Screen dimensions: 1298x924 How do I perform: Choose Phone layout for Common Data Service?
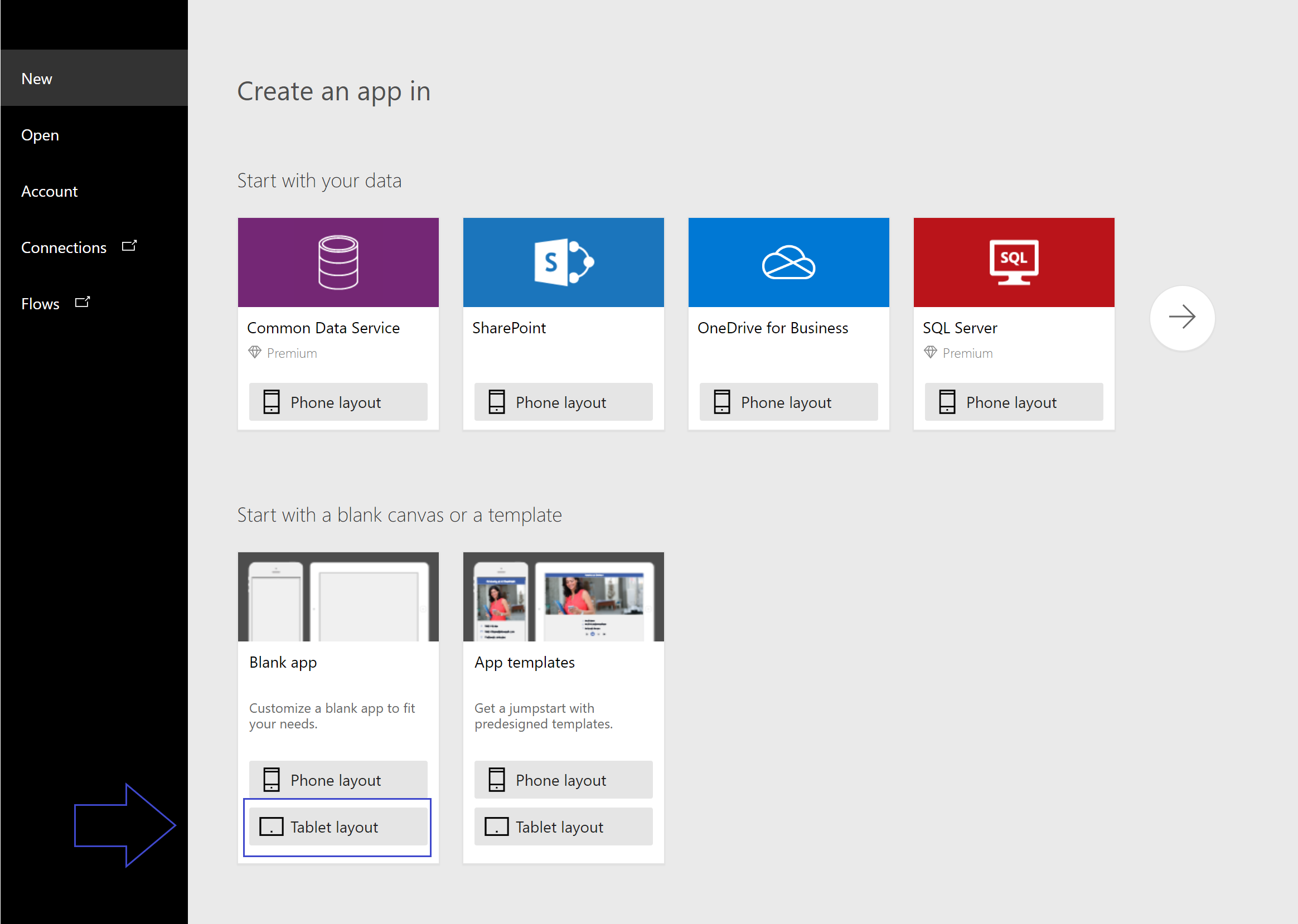pyautogui.click(x=338, y=402)
